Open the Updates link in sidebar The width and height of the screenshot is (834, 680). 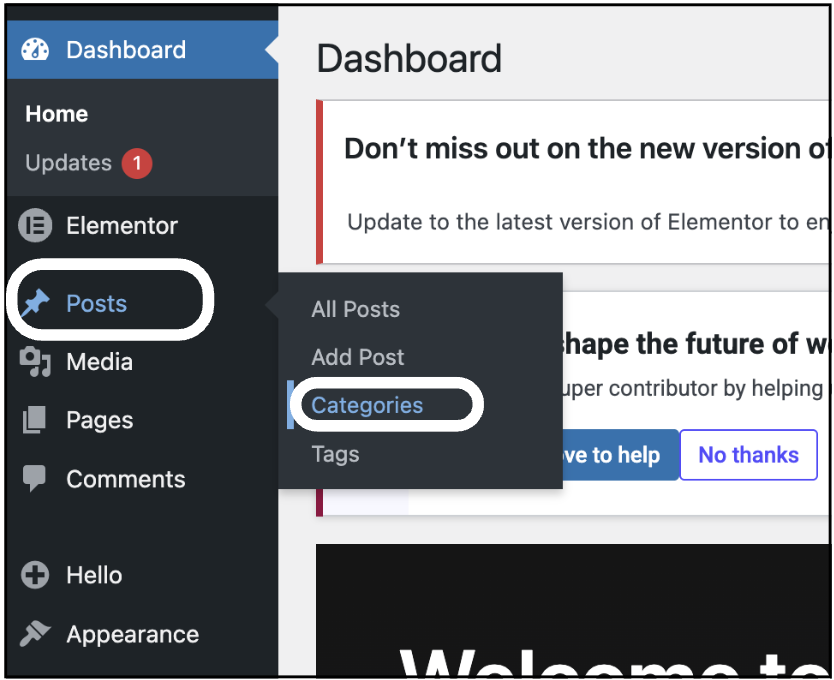coord(69,163)
